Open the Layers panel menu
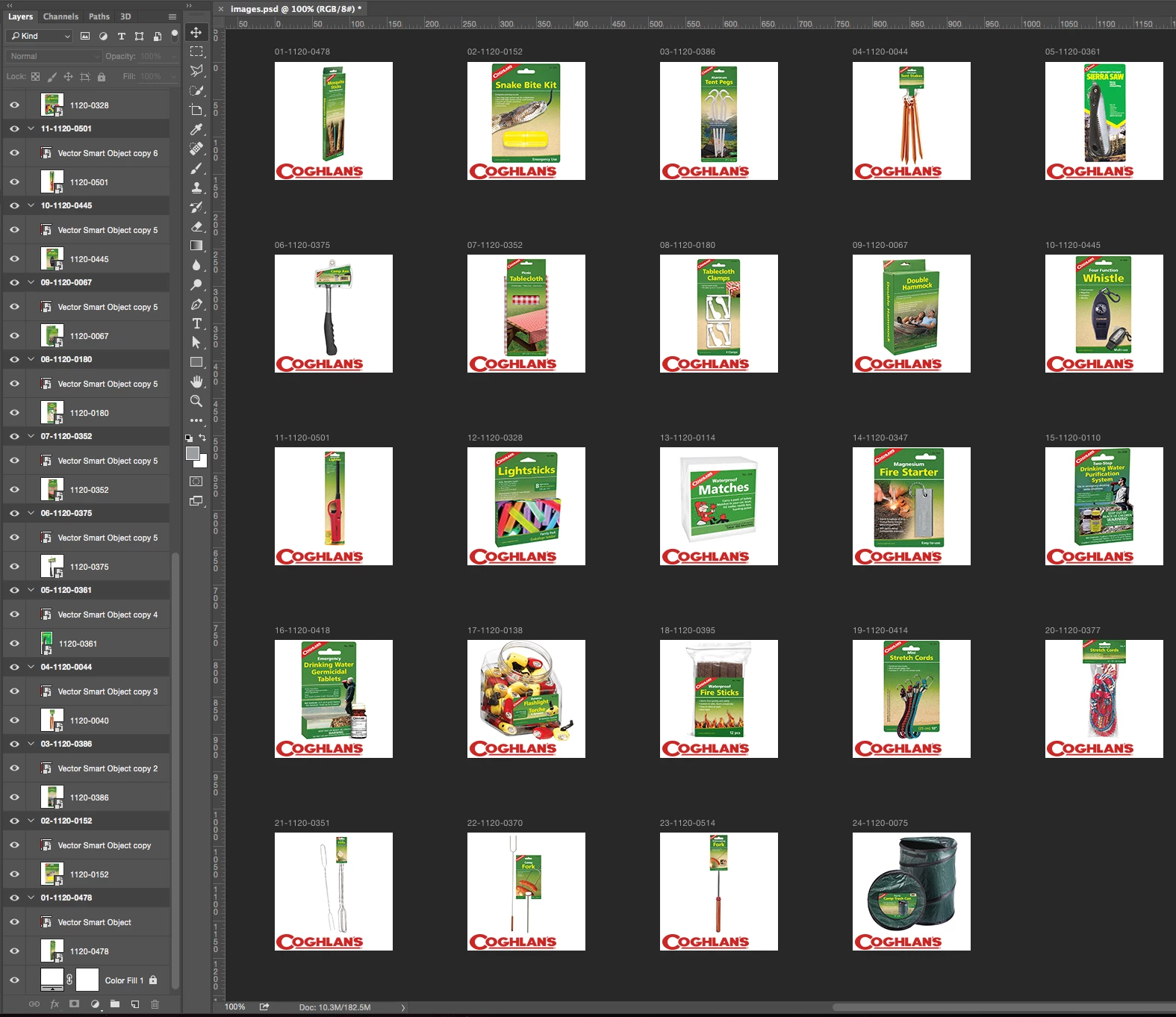 pos(172,16)
